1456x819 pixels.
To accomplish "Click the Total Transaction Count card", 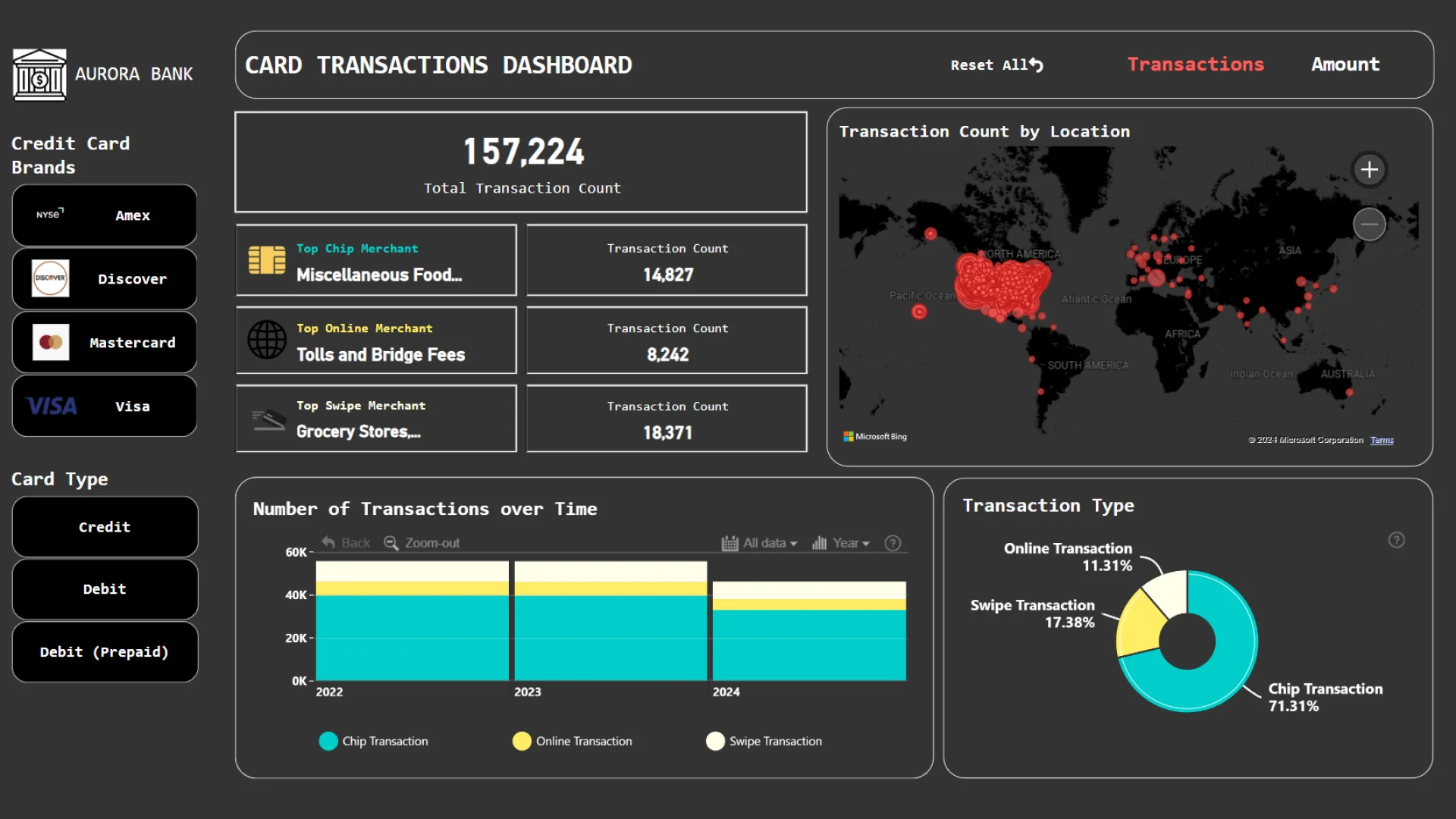I will [521, 162].
